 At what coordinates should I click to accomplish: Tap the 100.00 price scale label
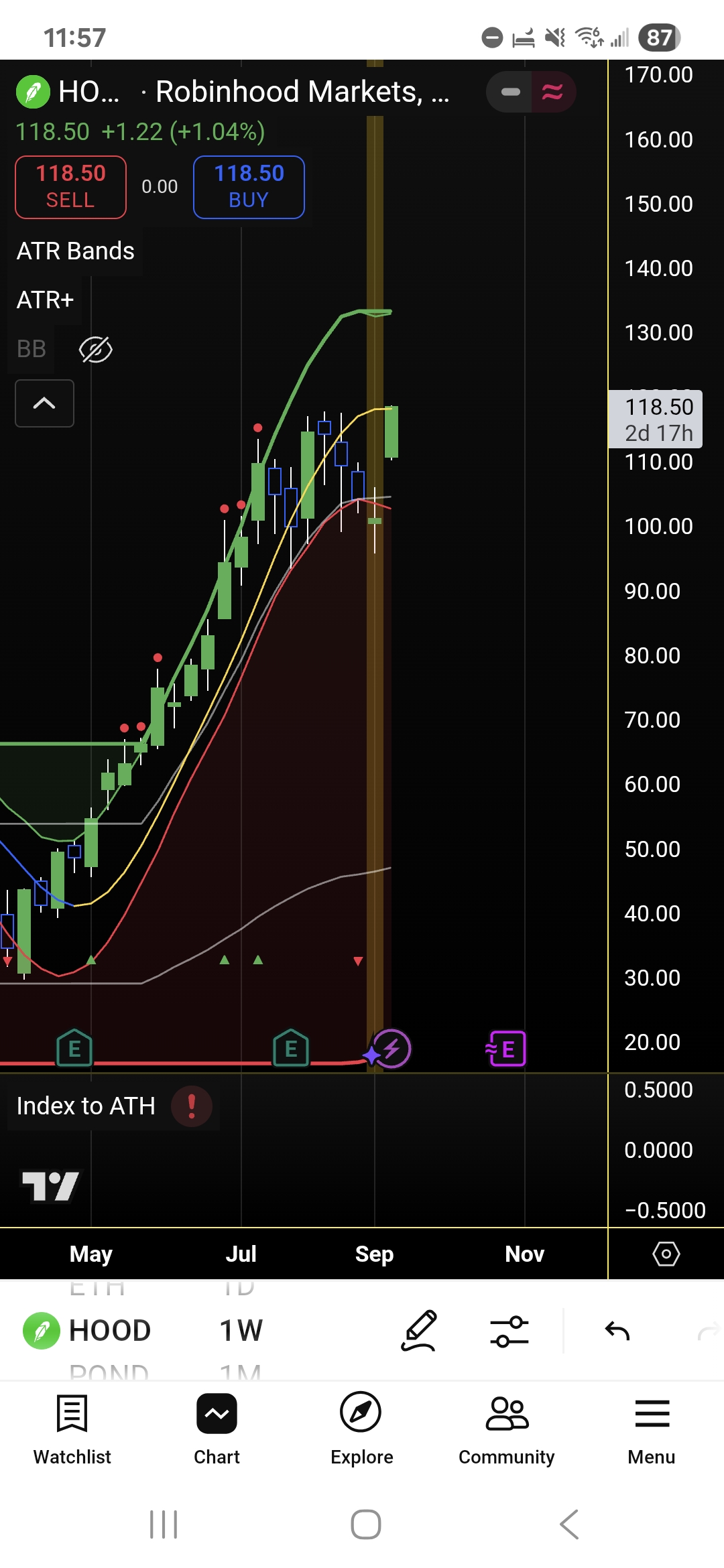click(658, 526)
